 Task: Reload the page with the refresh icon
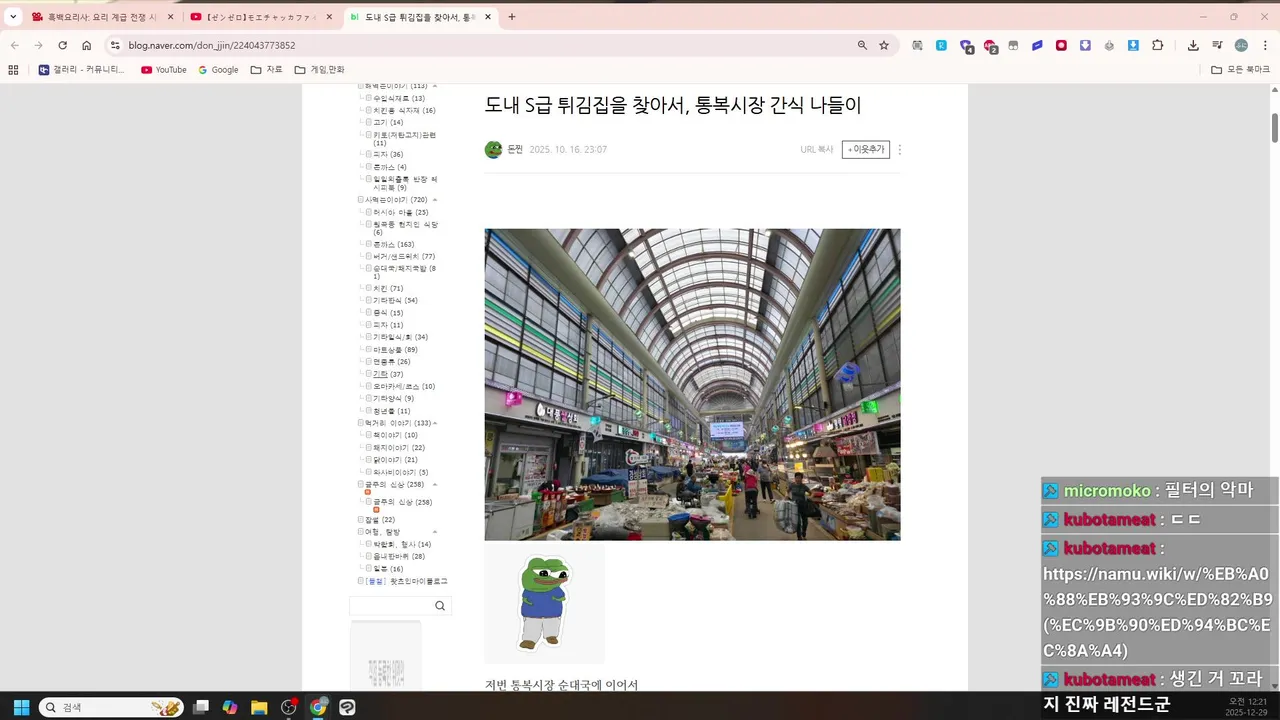[x=62, y=45]
